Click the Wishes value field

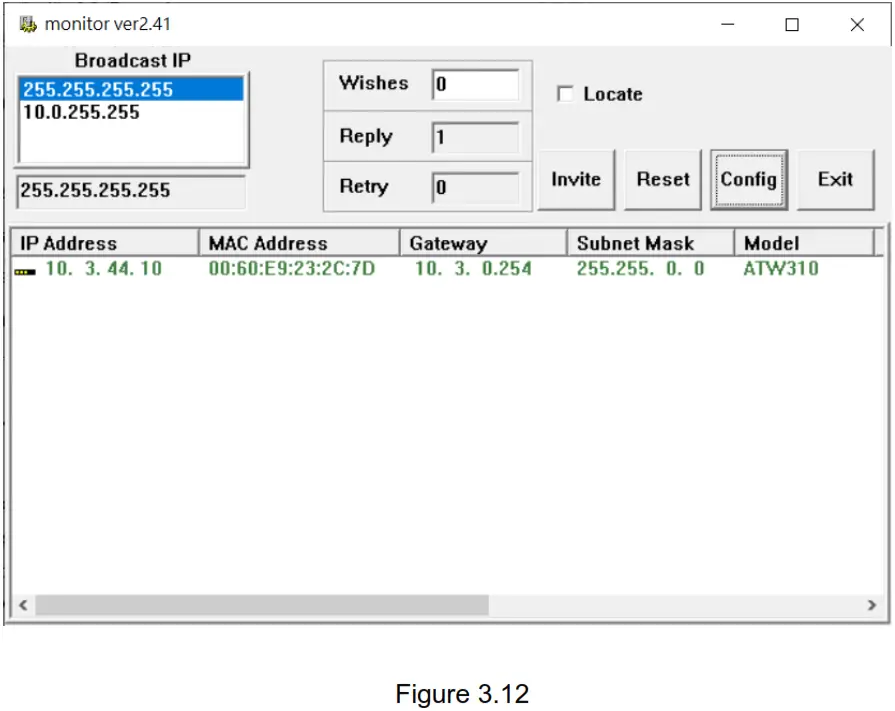pyautogui.click(x=475, y=84)
